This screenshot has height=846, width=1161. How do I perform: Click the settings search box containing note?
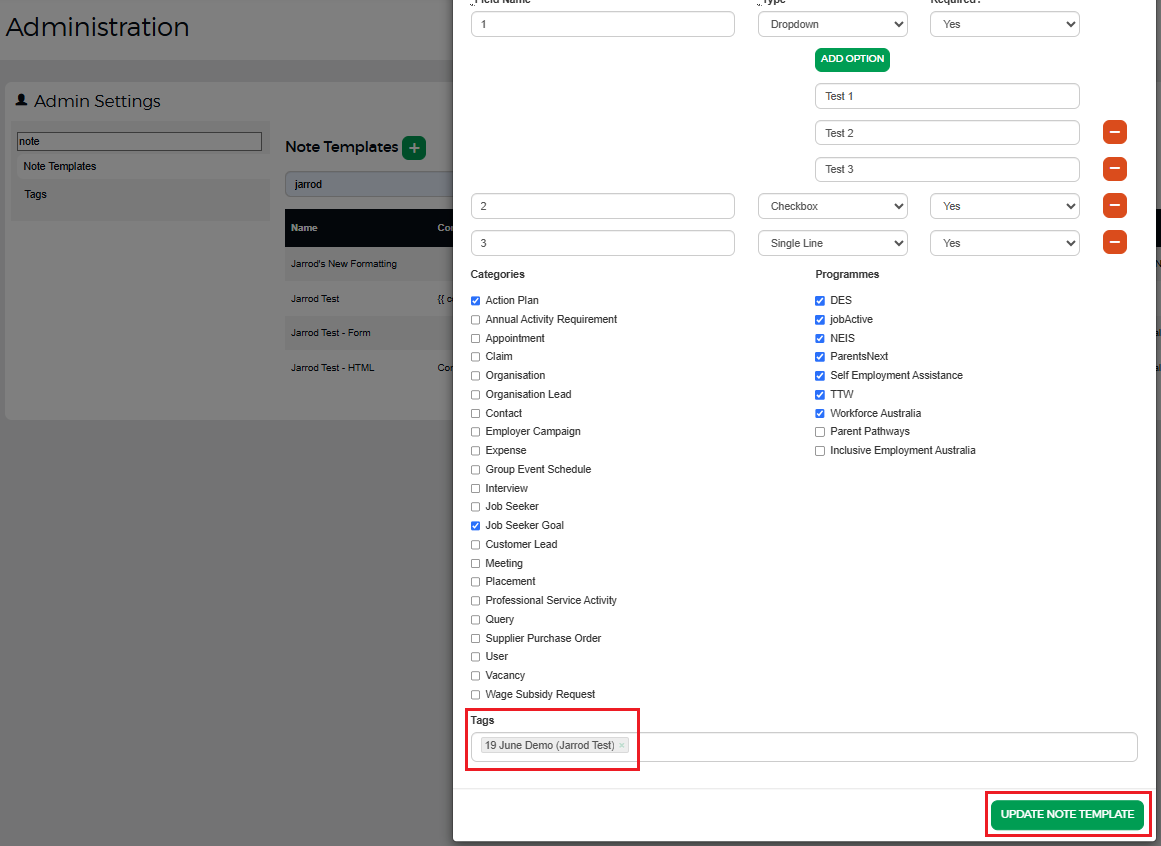click(x=139, y=141)
